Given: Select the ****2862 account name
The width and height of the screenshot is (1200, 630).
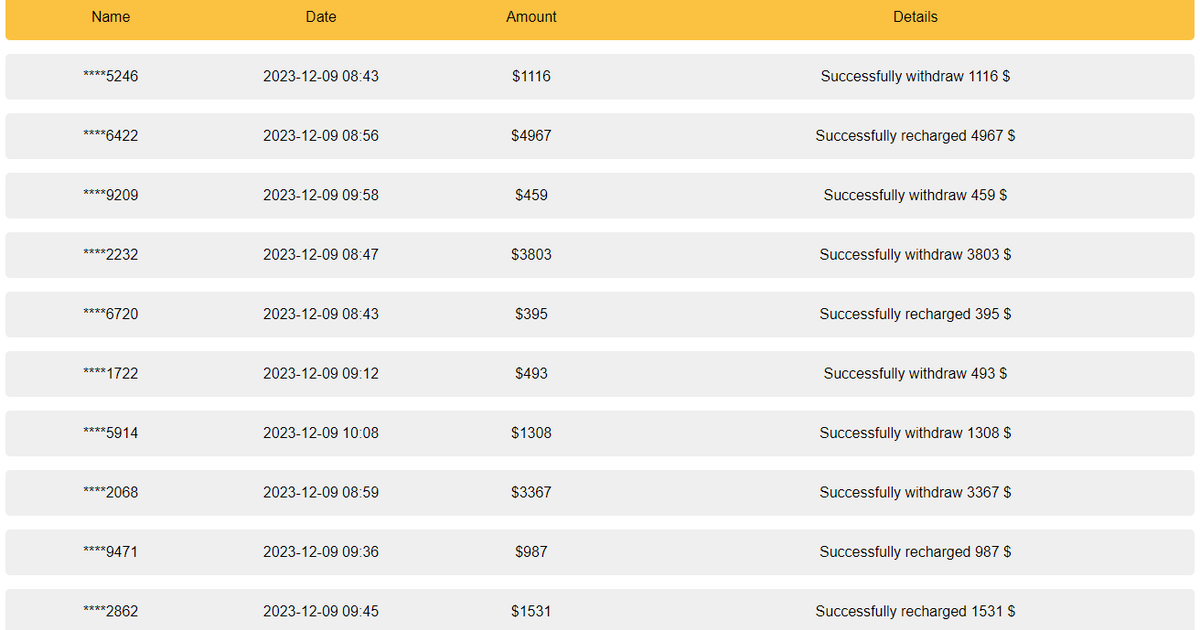Looking at the screenshot, I should click(x=111, y=611).
